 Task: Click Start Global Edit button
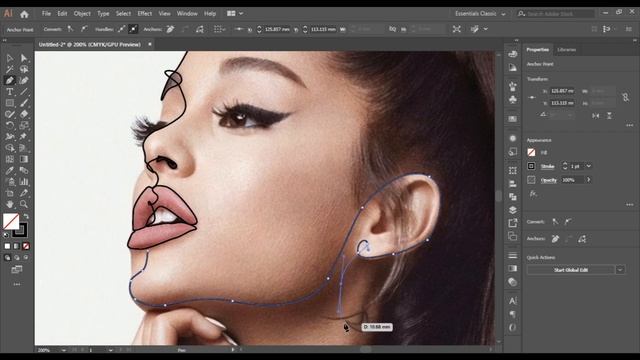pos(571,270)
